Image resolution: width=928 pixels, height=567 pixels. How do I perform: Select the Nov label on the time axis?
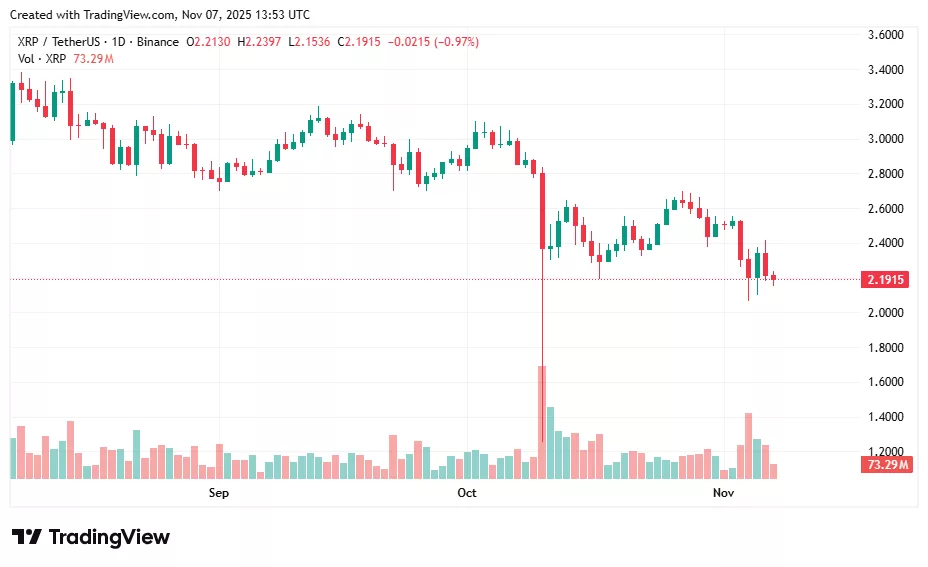pos(723,493)
